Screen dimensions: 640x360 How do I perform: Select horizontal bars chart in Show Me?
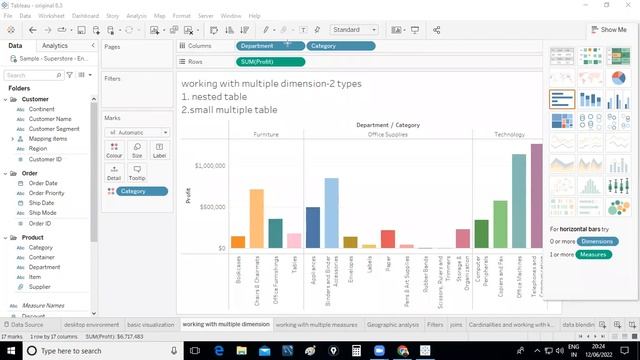tap(562, 99)
